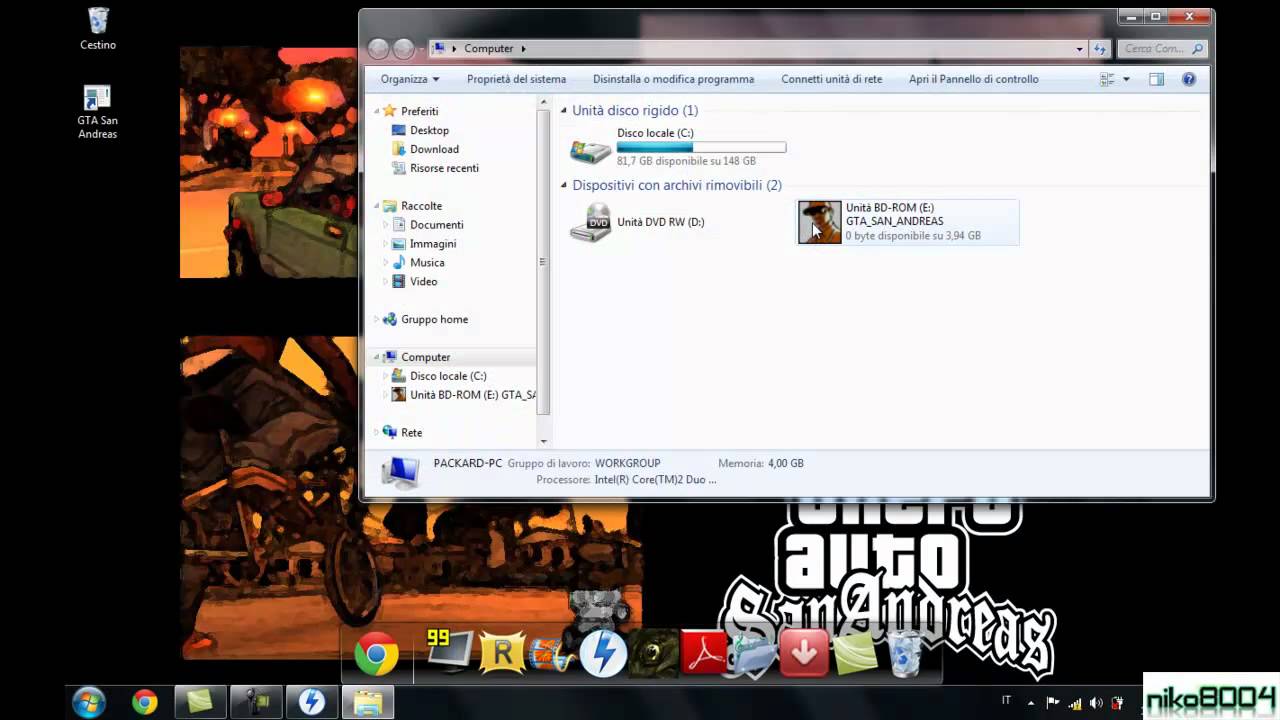This screenshot has width=1280, height=720.
Task: Collapse the Raccolte group
Action: coord(377,206)
